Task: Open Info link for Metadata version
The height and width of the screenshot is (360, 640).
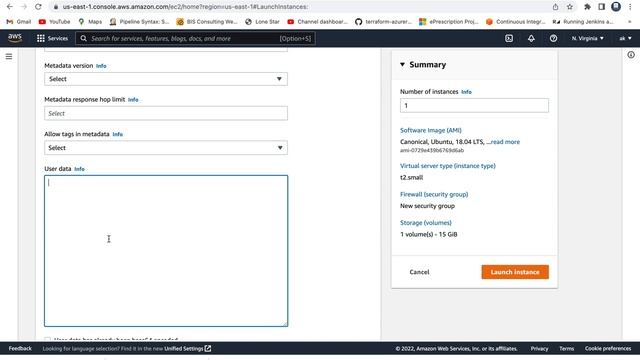Action: click(x=101, y=66)
